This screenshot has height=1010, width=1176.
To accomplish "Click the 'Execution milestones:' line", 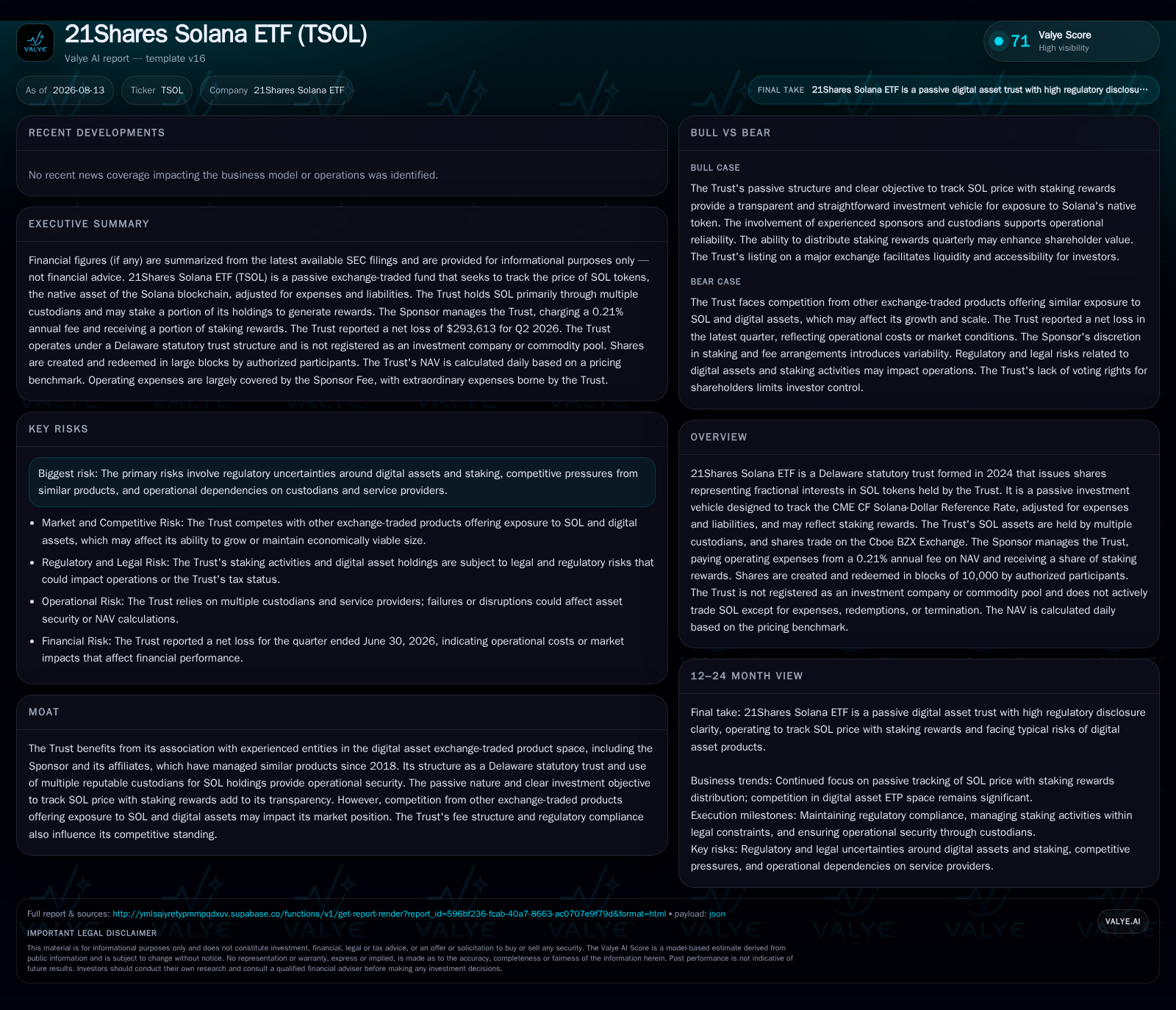I will pyautogui.click(x=911, y=824).
